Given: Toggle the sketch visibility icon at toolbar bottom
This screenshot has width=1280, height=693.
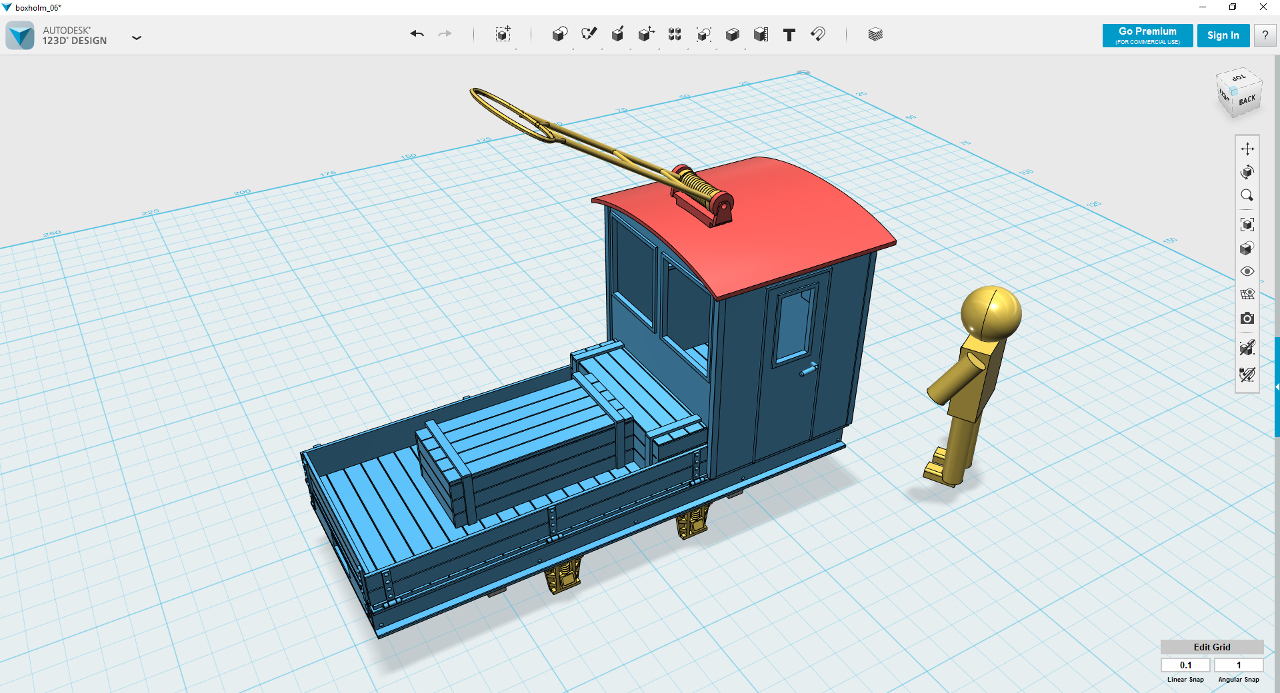Looking at the screenshot, I should 1247,375.
